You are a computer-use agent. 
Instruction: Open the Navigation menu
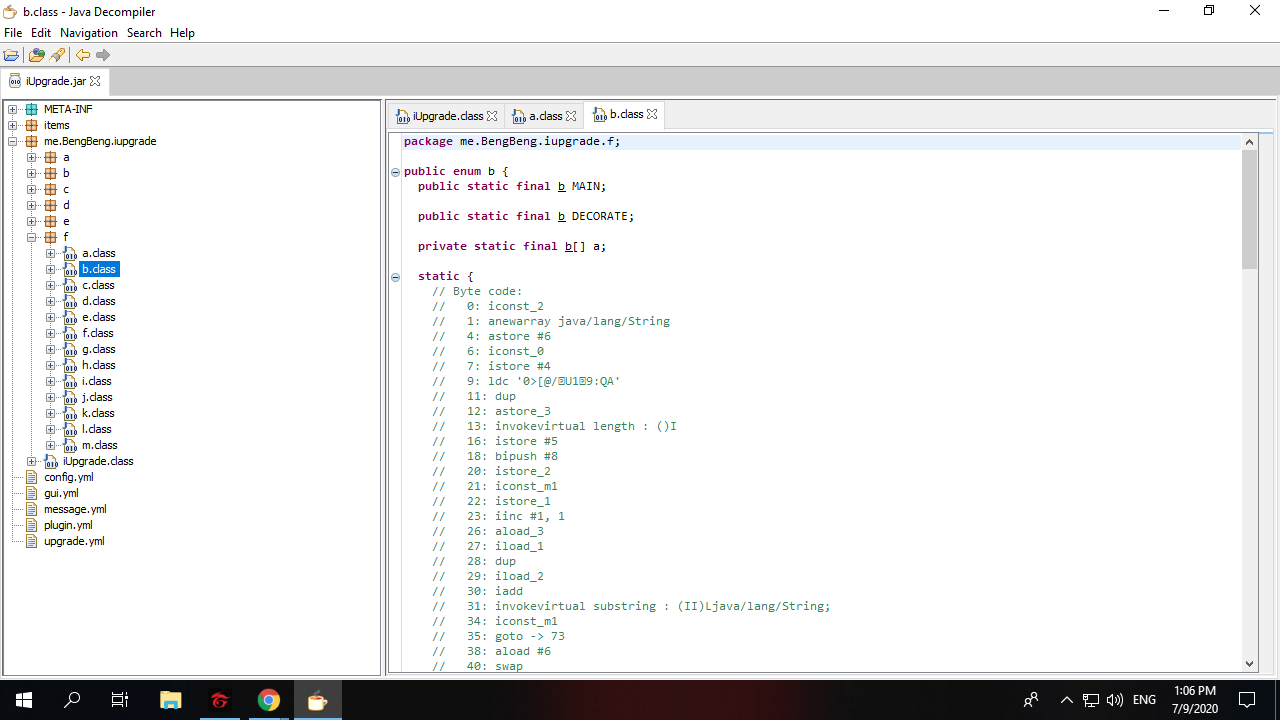[88, 33]
